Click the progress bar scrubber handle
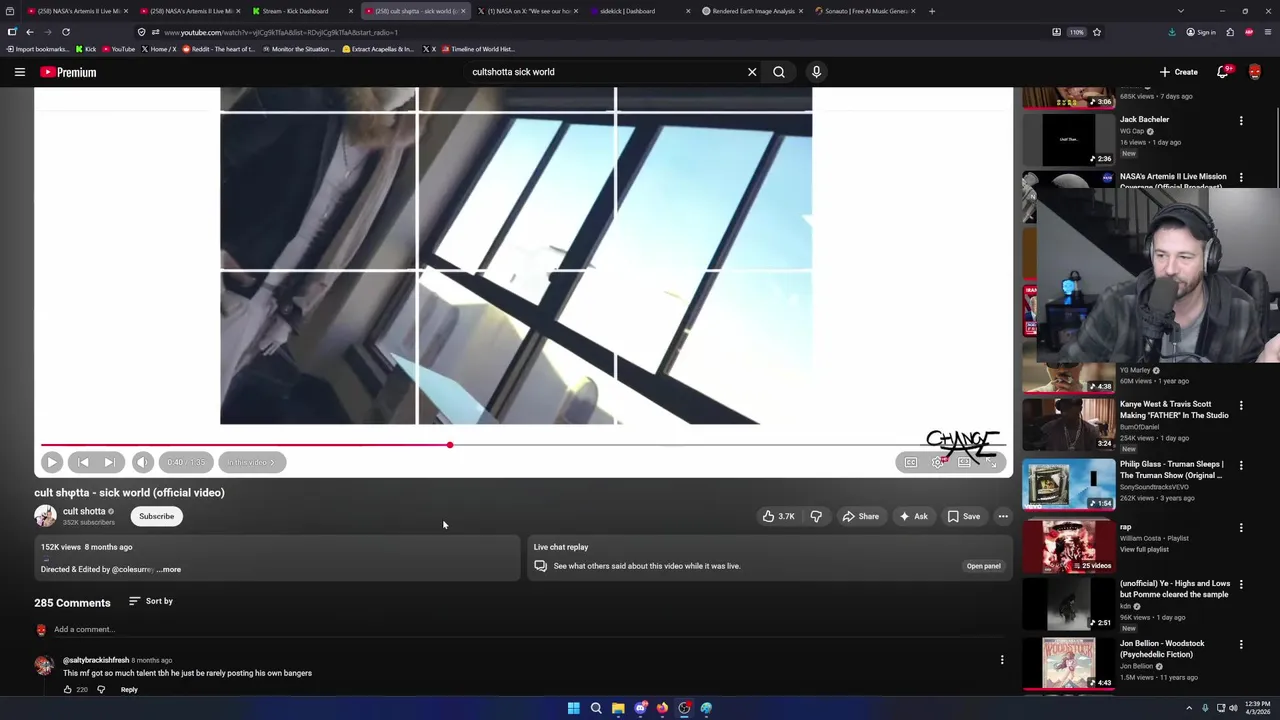The height and width of the screenshot is (720, 1280). 450,445
